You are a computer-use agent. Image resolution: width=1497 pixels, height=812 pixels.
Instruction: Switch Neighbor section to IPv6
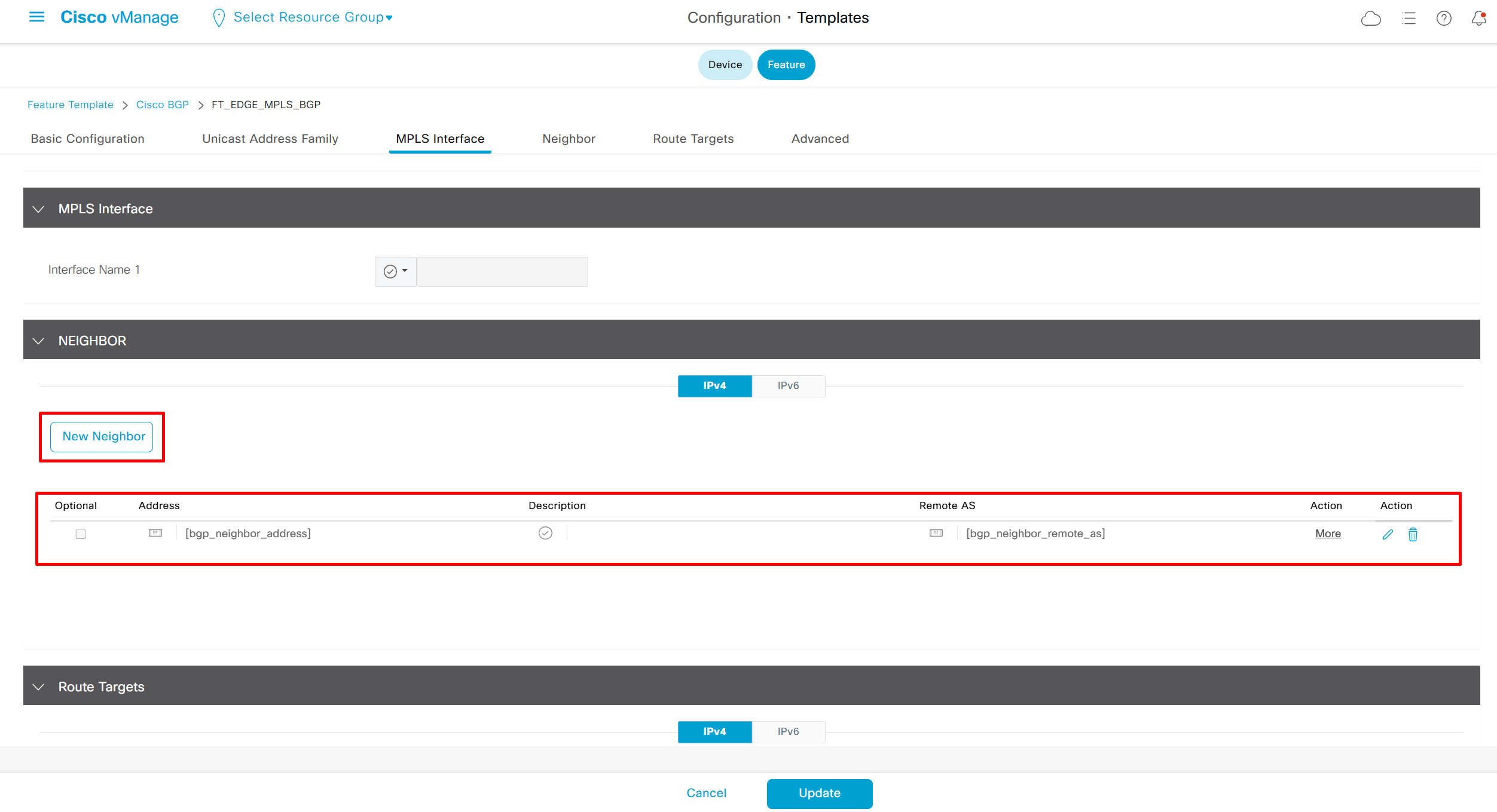point(788,386)
